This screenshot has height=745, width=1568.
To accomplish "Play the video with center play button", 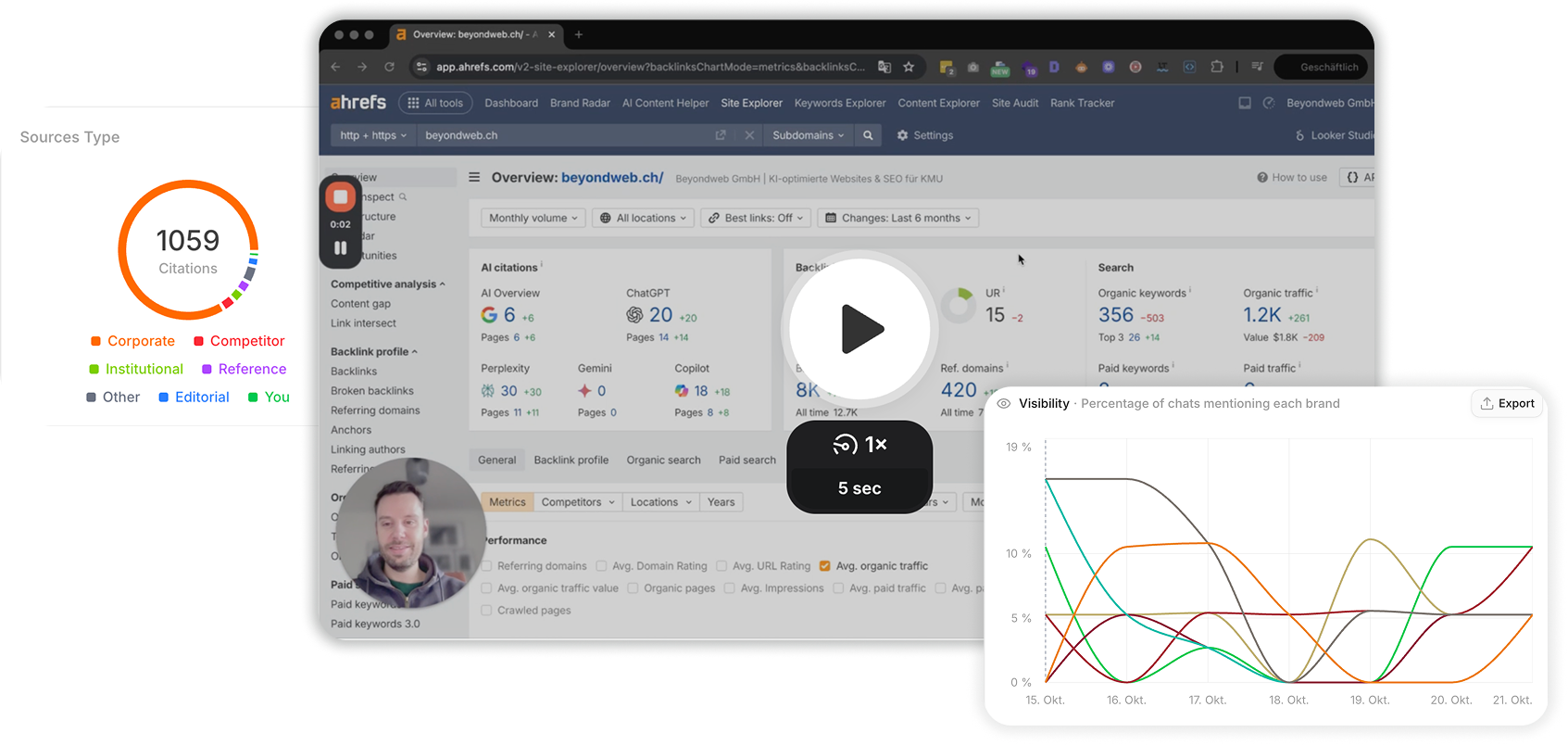I will pyautogui.click(x=859, y=329).
